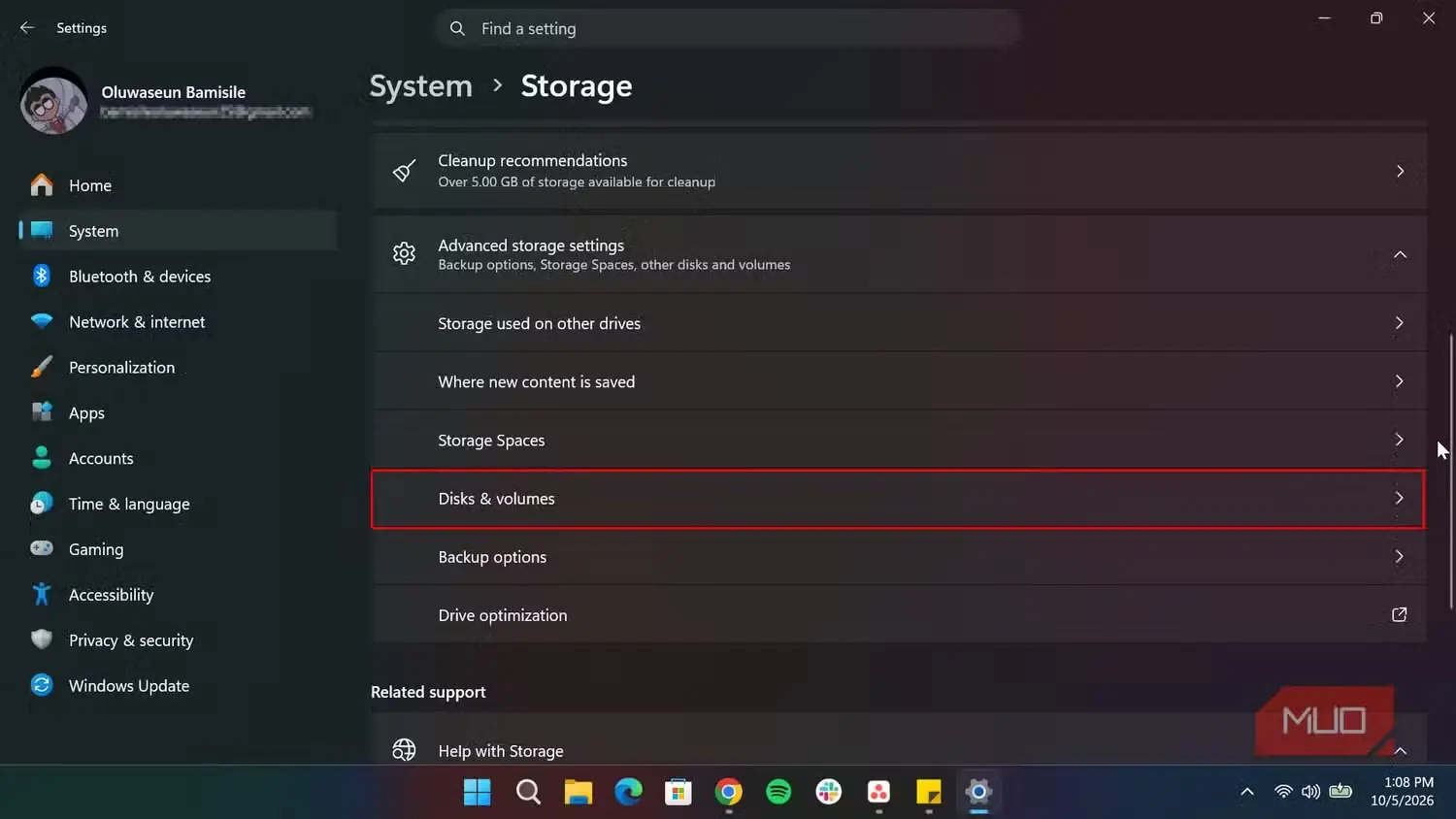Viewport: 1456px width, 819px height.
Task: Open taskbar Search magnifier
Action: [528, 793]
